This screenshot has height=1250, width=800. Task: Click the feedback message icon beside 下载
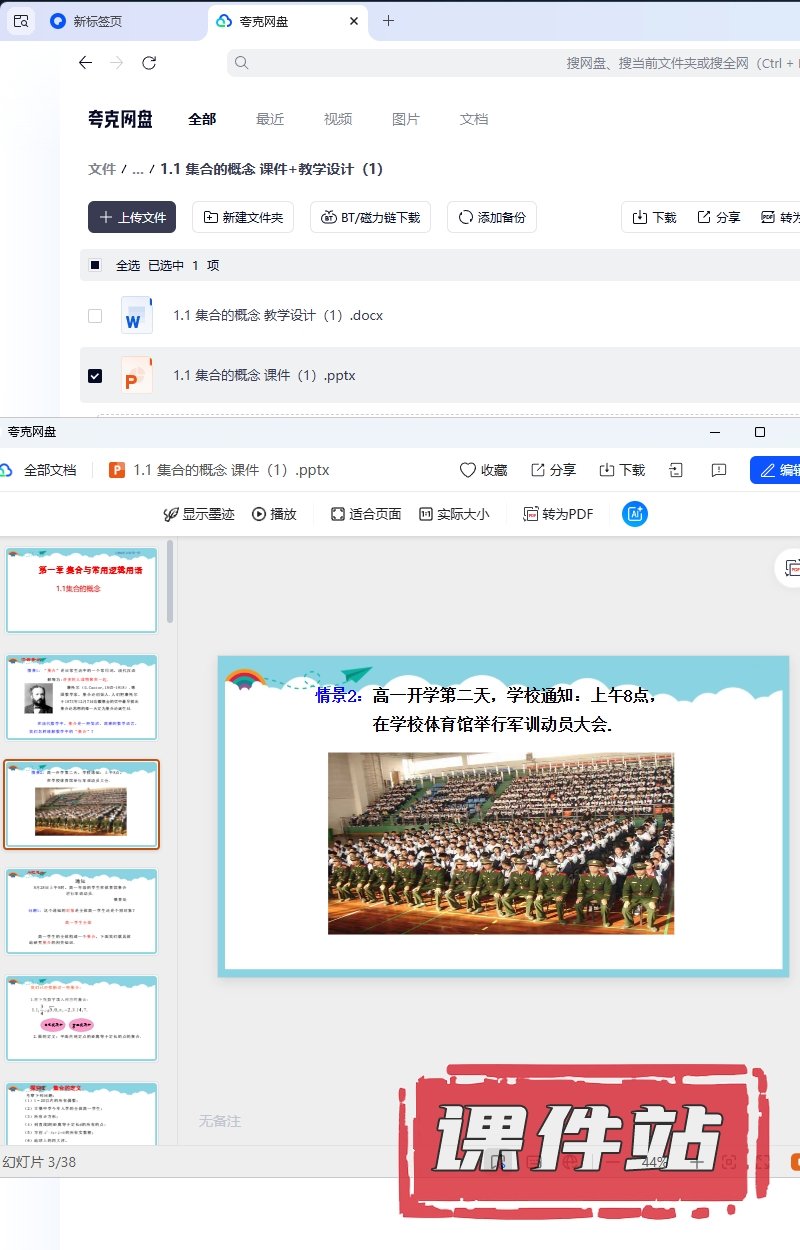tap(718, 470)
